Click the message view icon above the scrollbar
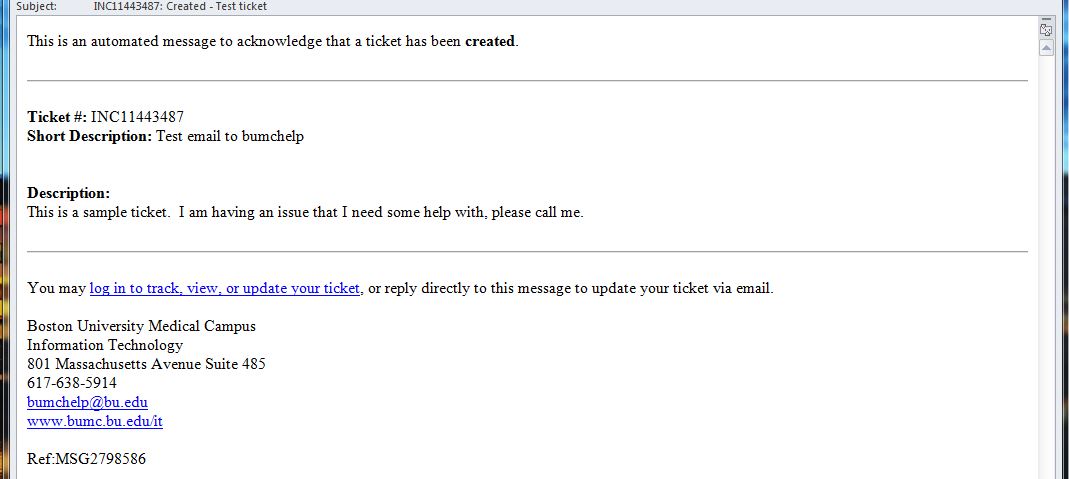Image resolution: width=1069 pixels, height=479 pixels. coord(1046,30)
